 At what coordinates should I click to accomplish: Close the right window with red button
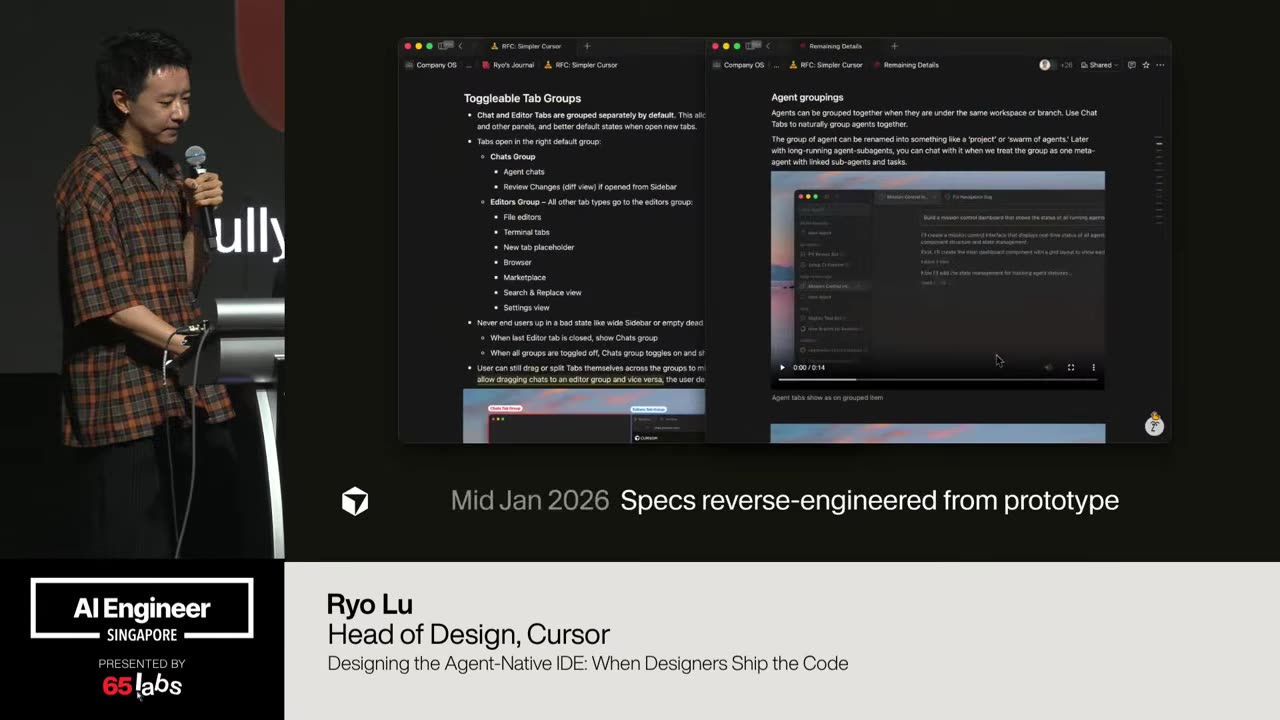(715, 46)
